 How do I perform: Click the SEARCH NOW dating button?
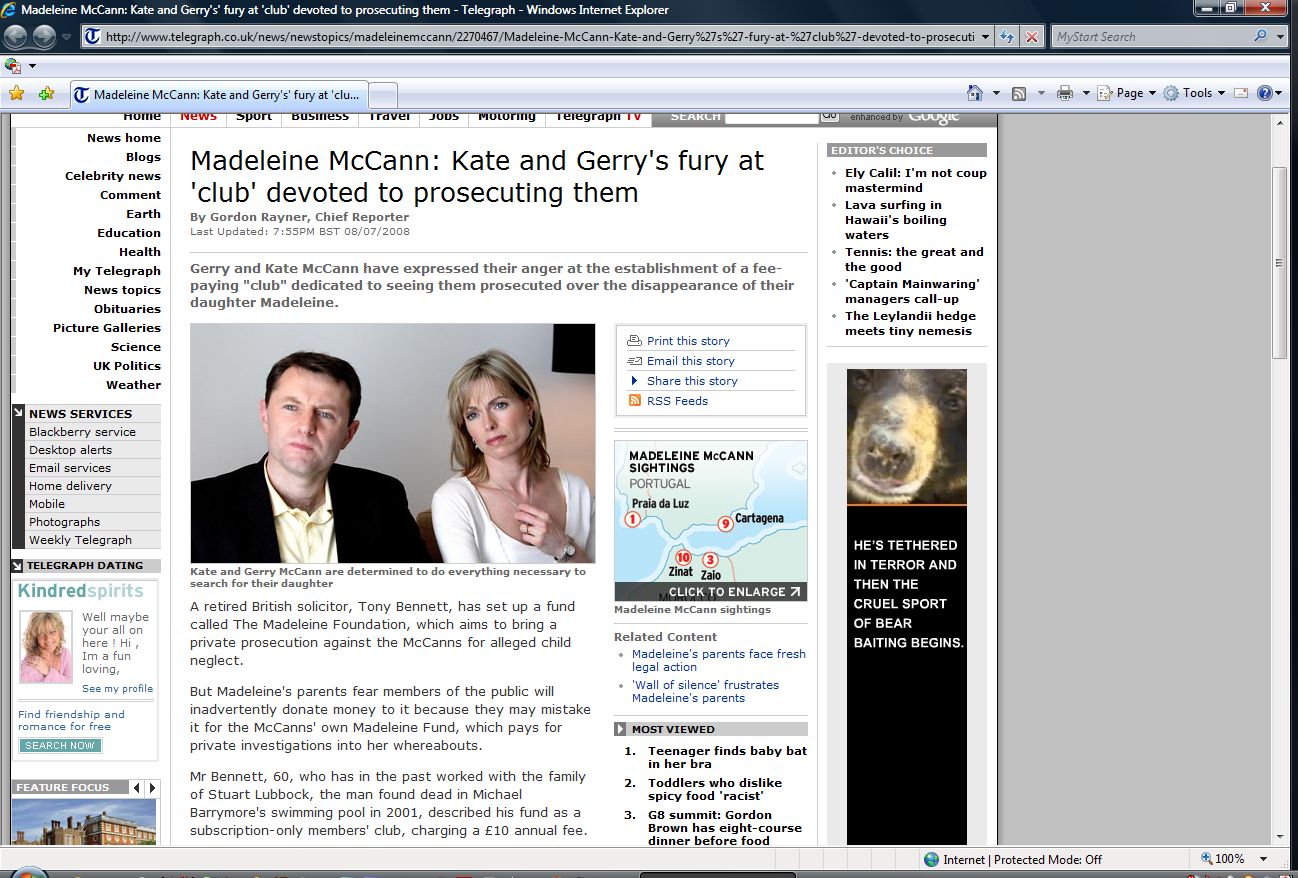[60, 746]
